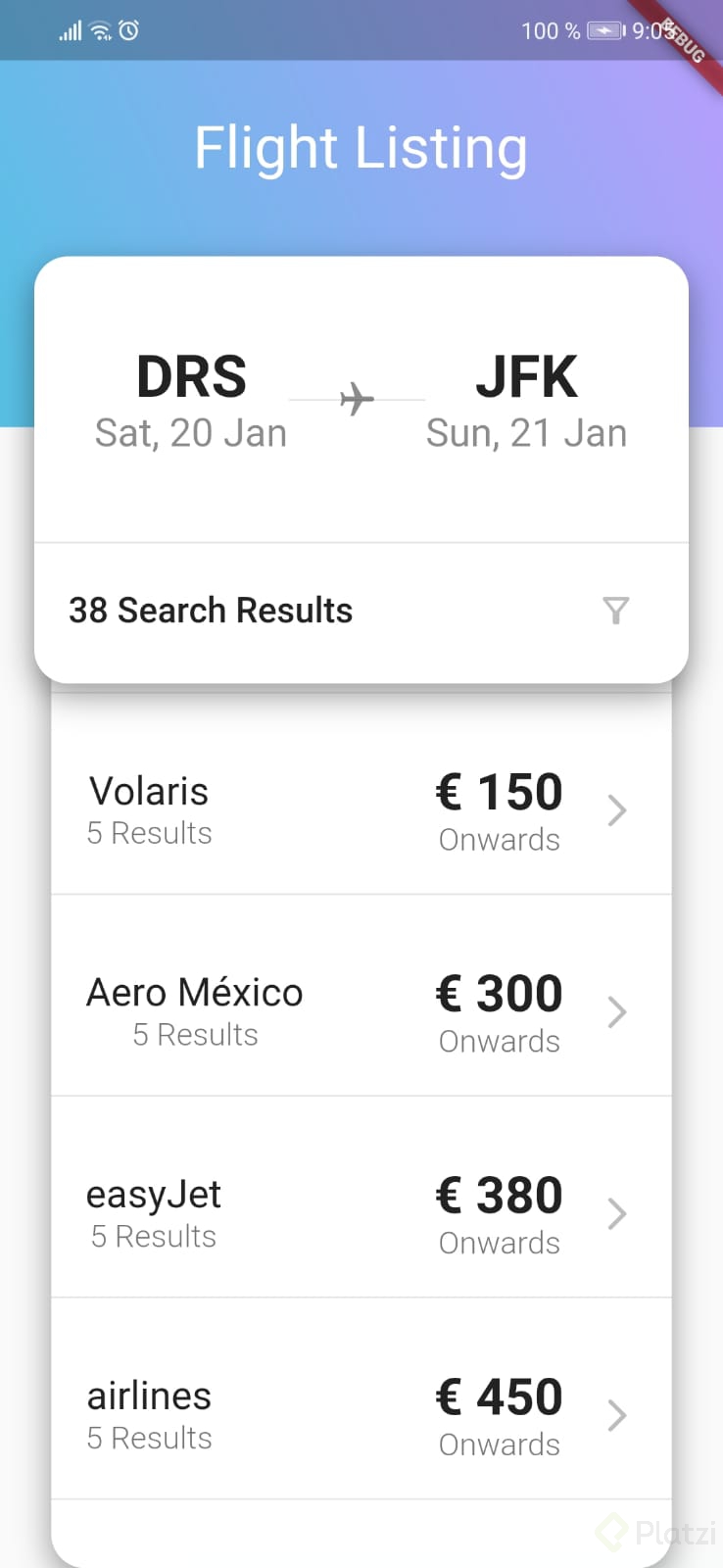The width and height of the screenshot is (723, 1568).
Task: Tap the € 300 Onwards price
Action: point(500,1014)
